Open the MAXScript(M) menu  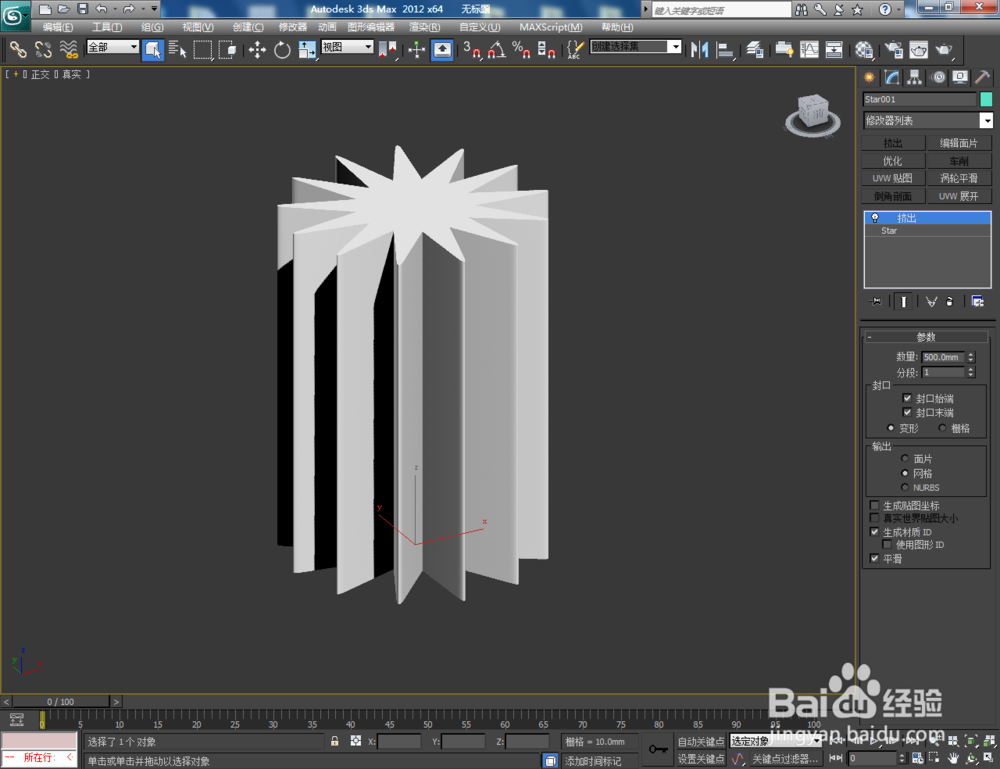550,27
